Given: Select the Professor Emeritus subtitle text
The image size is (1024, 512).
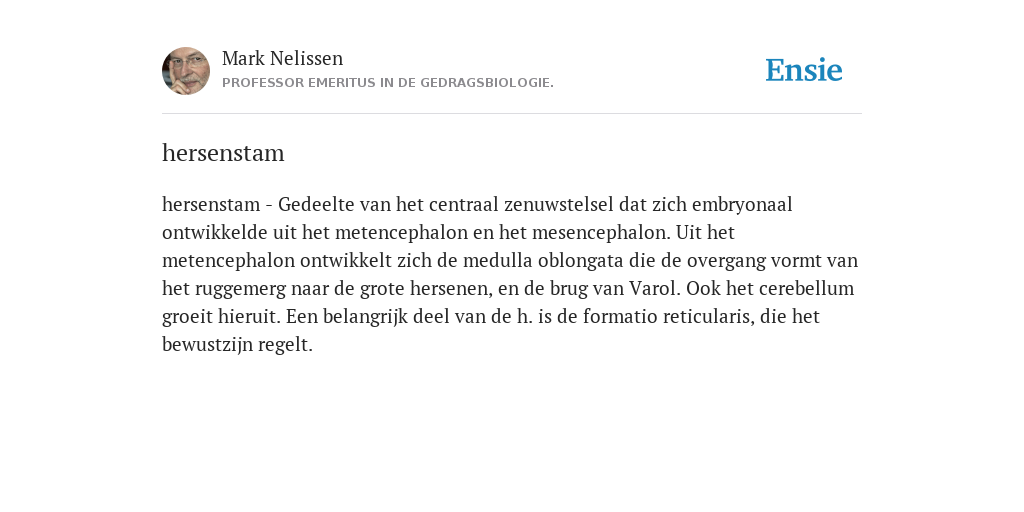Looking at the screenshot, I should pos(388,83).
